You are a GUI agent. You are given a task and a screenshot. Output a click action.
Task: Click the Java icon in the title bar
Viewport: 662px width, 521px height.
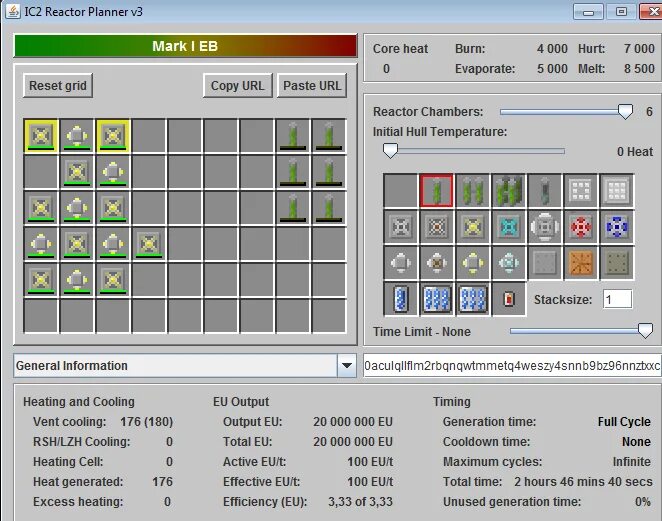[12, 11]
